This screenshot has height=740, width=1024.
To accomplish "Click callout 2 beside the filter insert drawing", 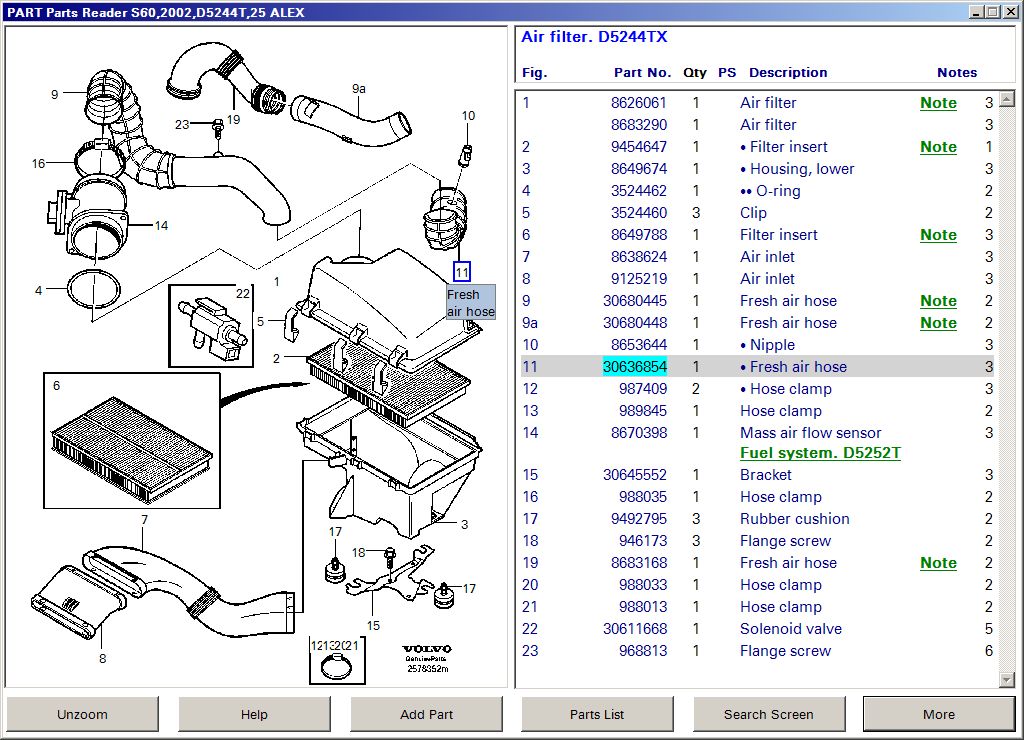I will 276,358.
